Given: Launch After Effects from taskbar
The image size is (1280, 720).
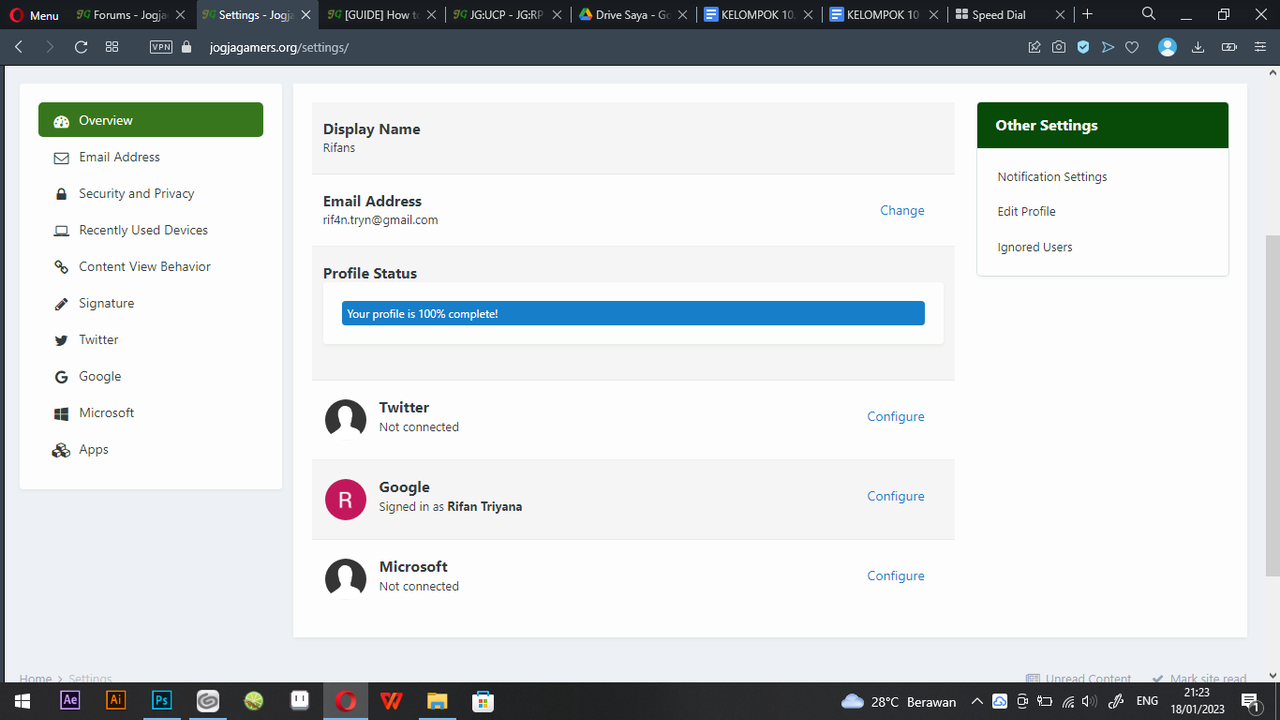Looking at the screenshot, I should [x=70, y=700].
